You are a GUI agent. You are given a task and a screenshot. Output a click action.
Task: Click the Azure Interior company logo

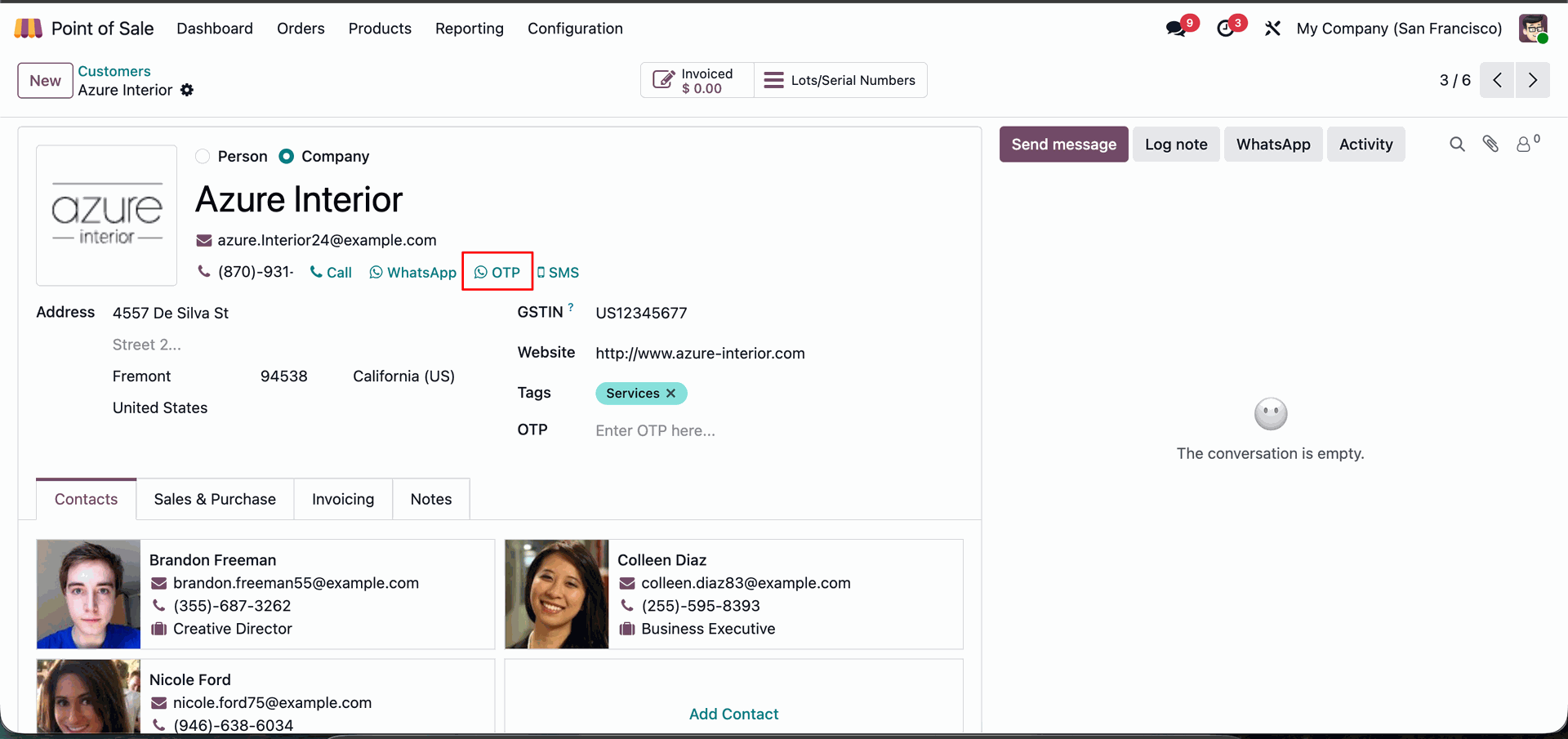[x=107, y=215]
